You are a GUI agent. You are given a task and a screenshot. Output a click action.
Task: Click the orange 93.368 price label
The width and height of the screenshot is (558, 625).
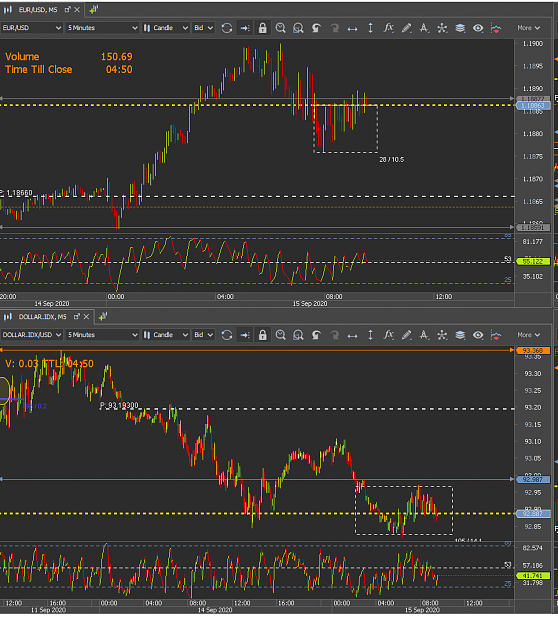[x=533, y=351]
